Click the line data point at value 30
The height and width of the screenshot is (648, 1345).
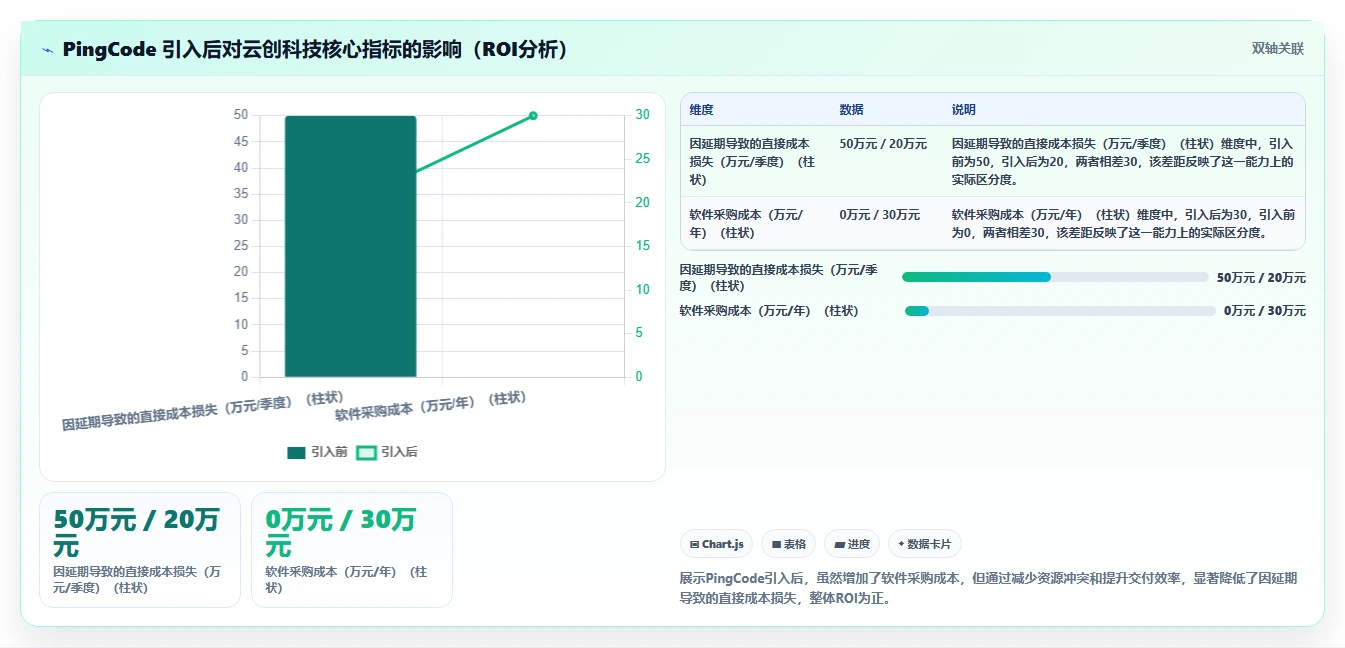(533, 116)
